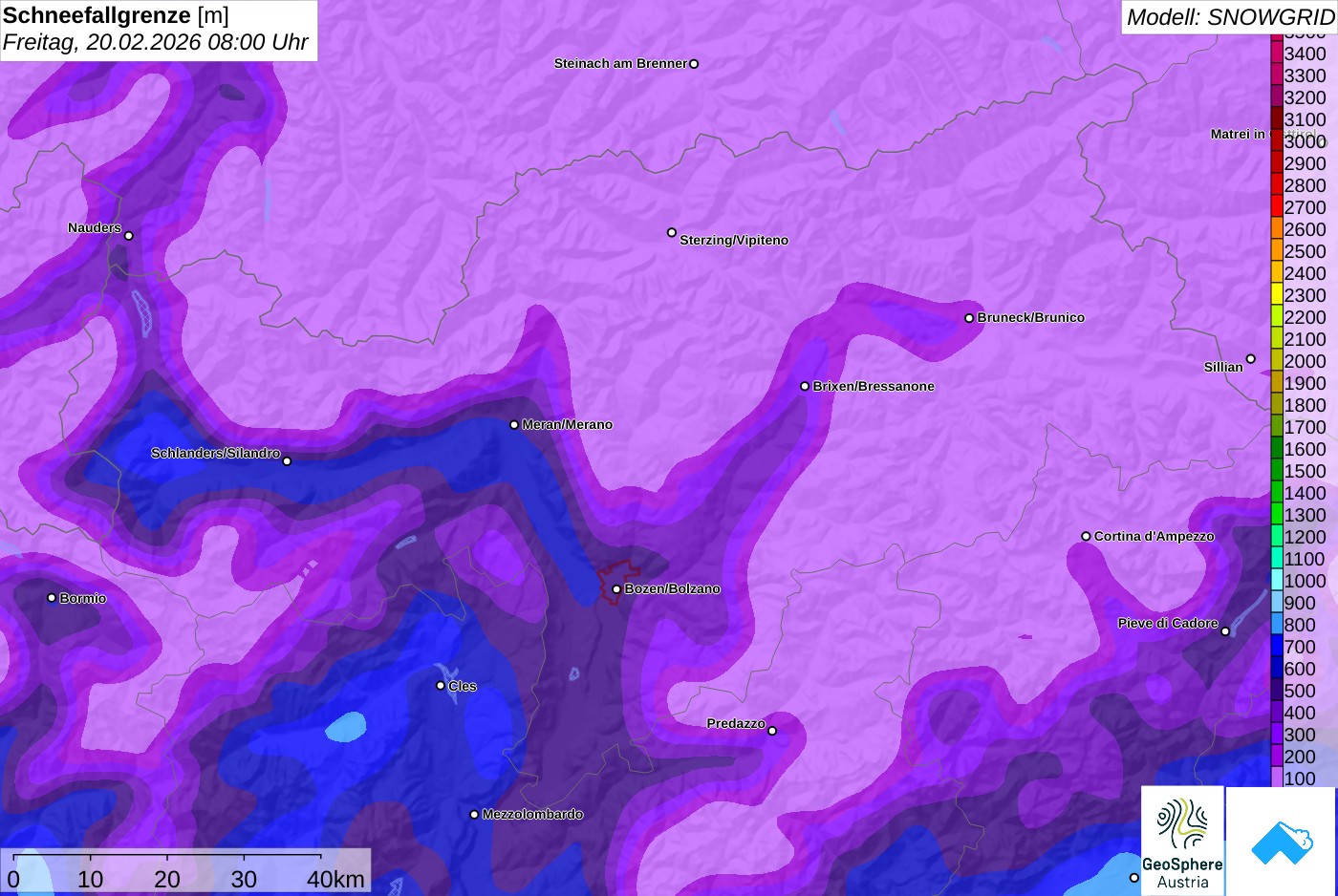Click the Sillian marker dot
Screen dimensions: 1338x896
tap(1250, 359)
